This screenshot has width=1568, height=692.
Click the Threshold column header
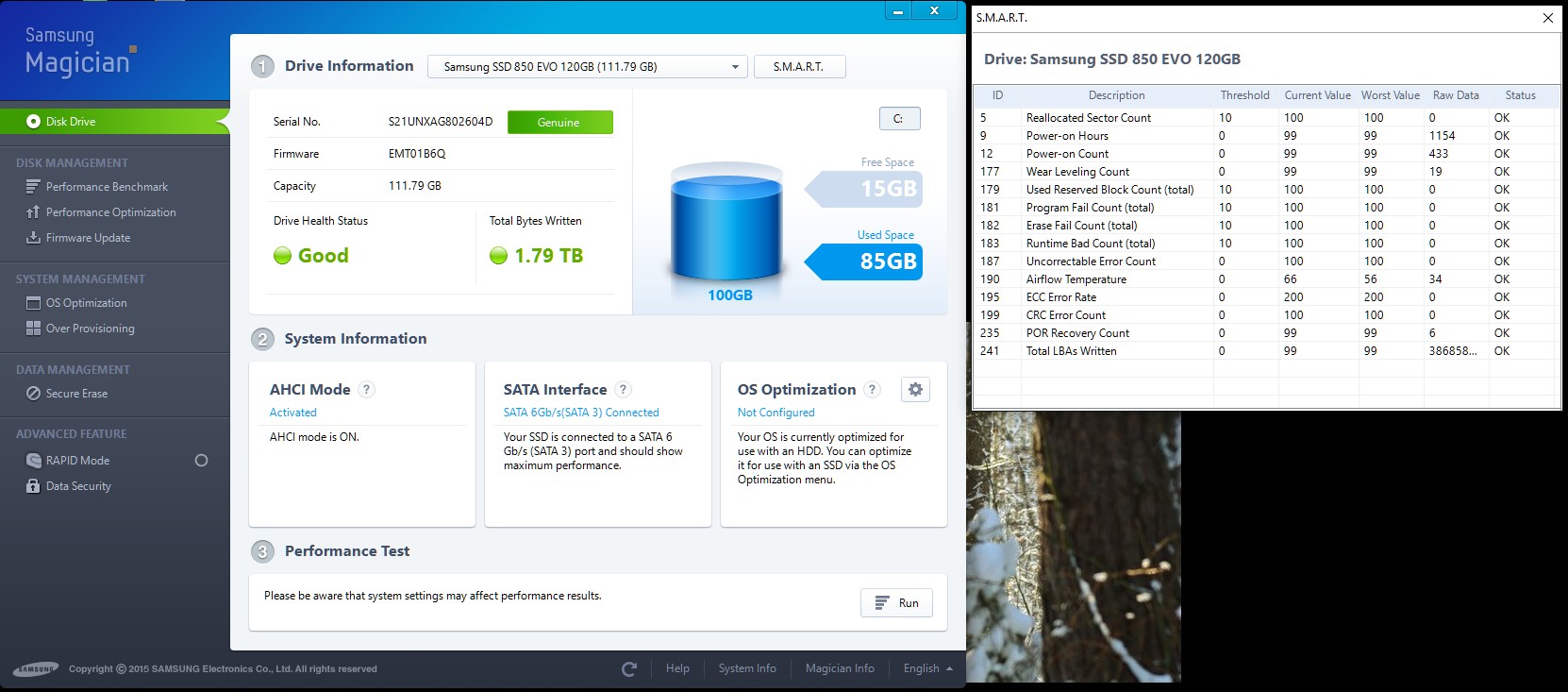click(x=1245, y=95)
